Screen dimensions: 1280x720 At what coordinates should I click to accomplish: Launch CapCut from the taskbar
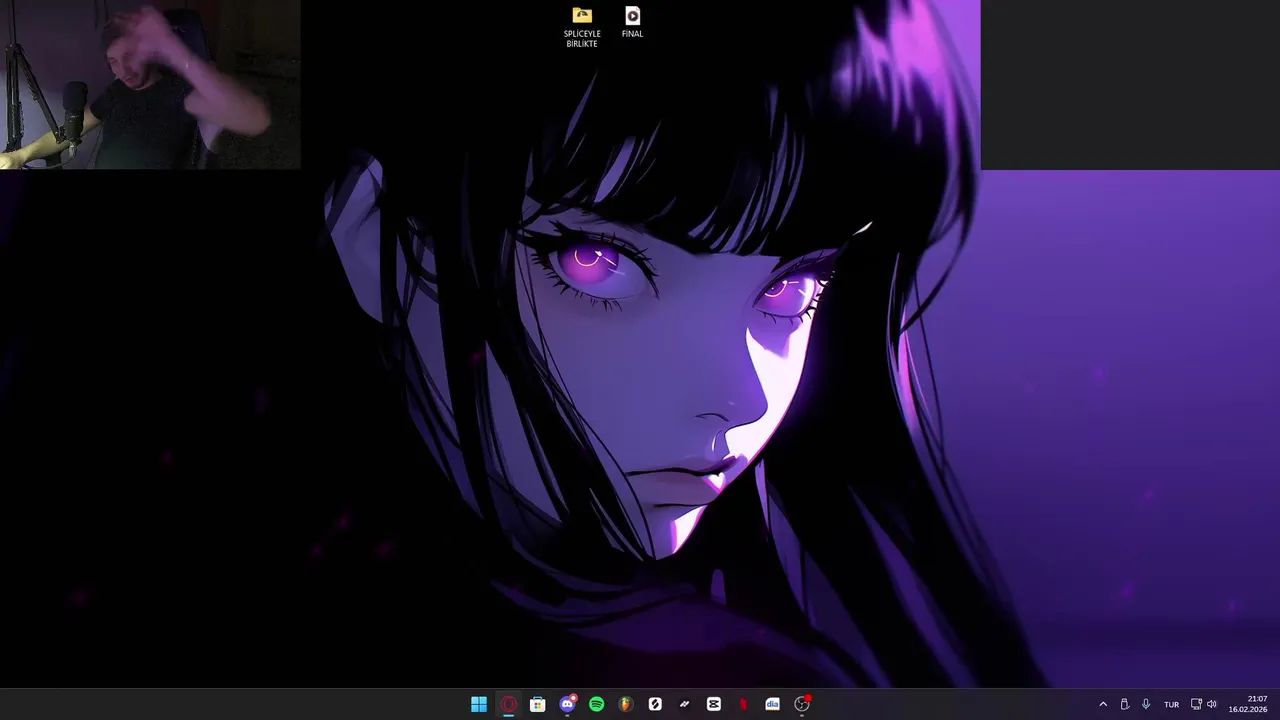point(714,704)
